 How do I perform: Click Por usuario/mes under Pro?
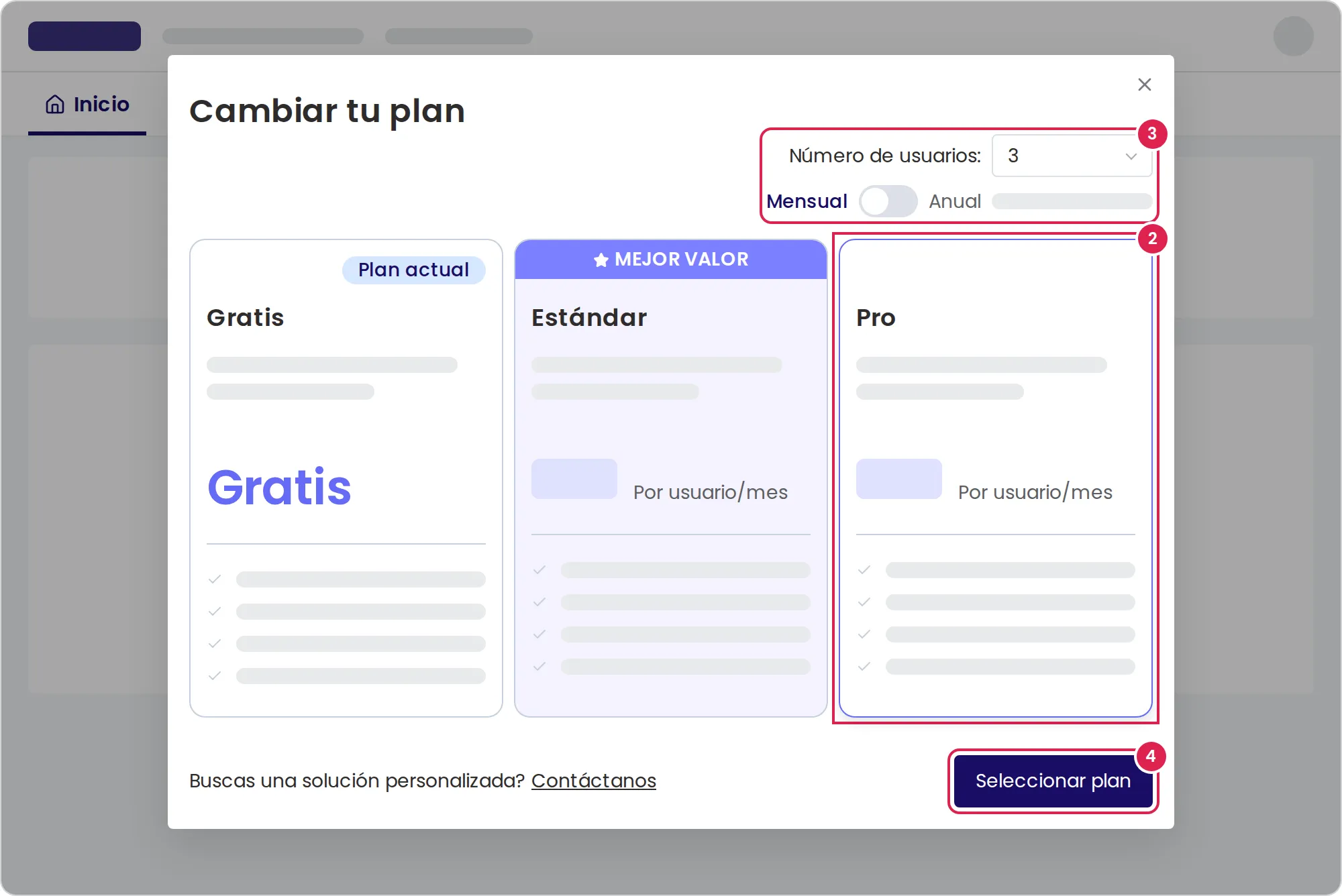click(x=1035, y=492)
